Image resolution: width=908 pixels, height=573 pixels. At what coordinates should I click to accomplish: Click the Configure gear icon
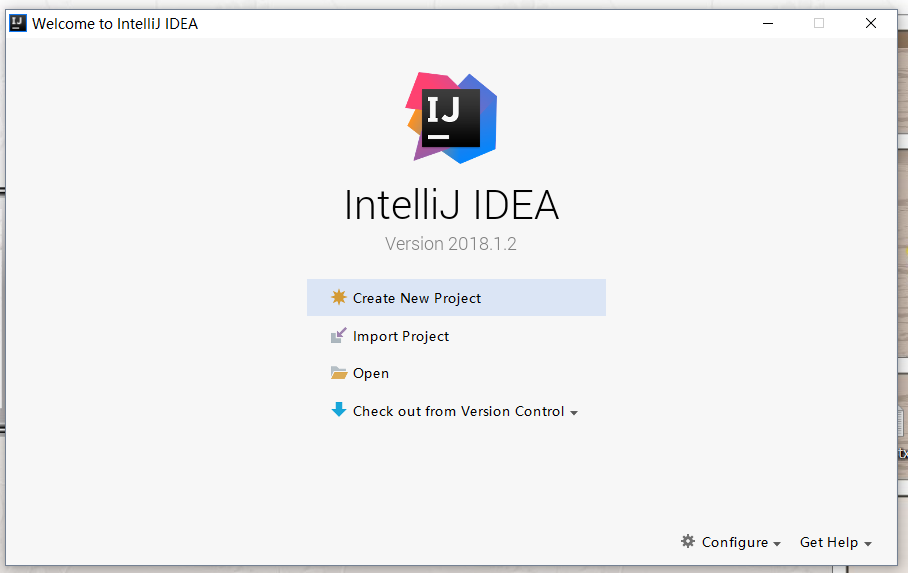(x=688, y=541)
